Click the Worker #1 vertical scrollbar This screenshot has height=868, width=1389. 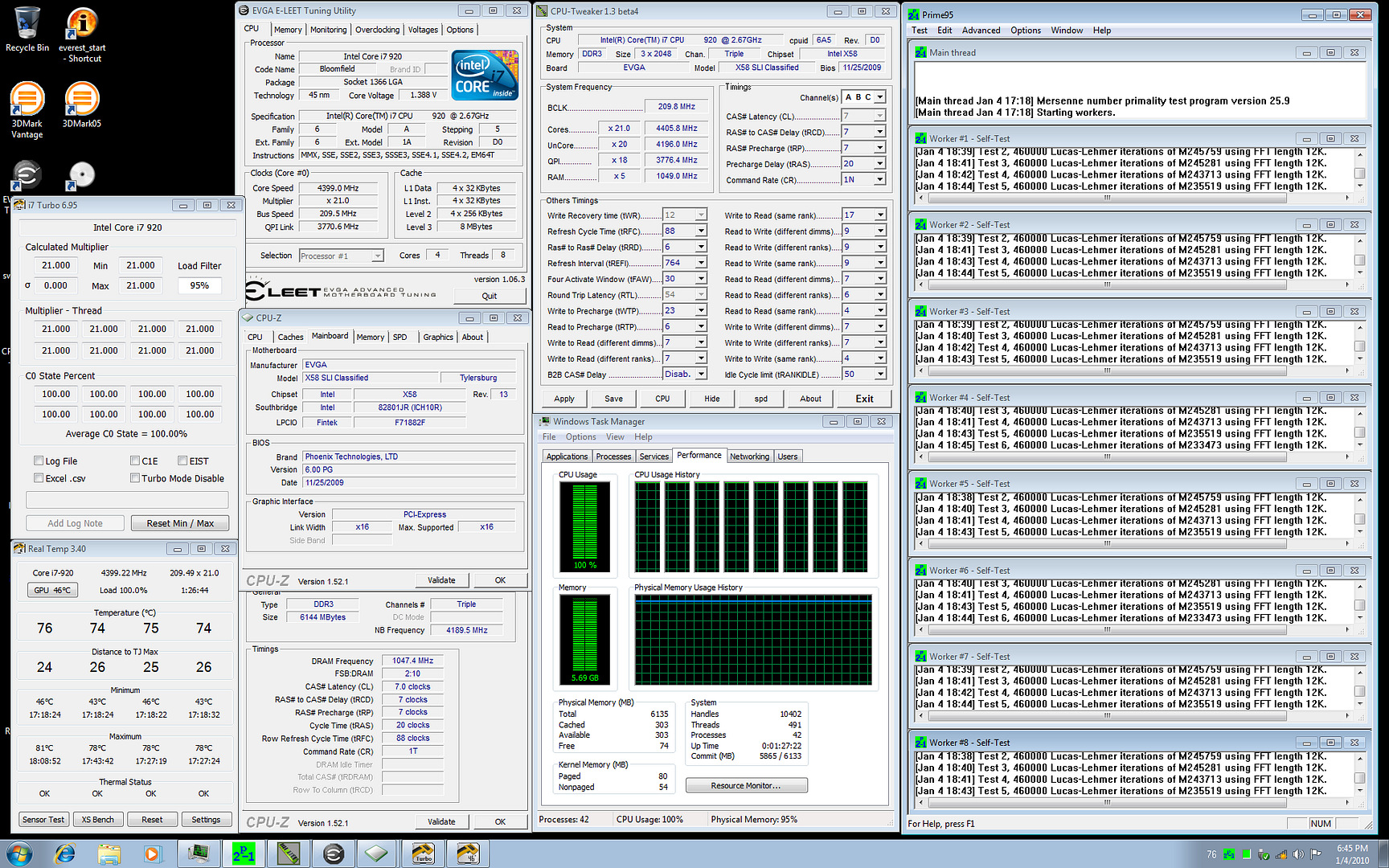click(x=1360, y=170)
